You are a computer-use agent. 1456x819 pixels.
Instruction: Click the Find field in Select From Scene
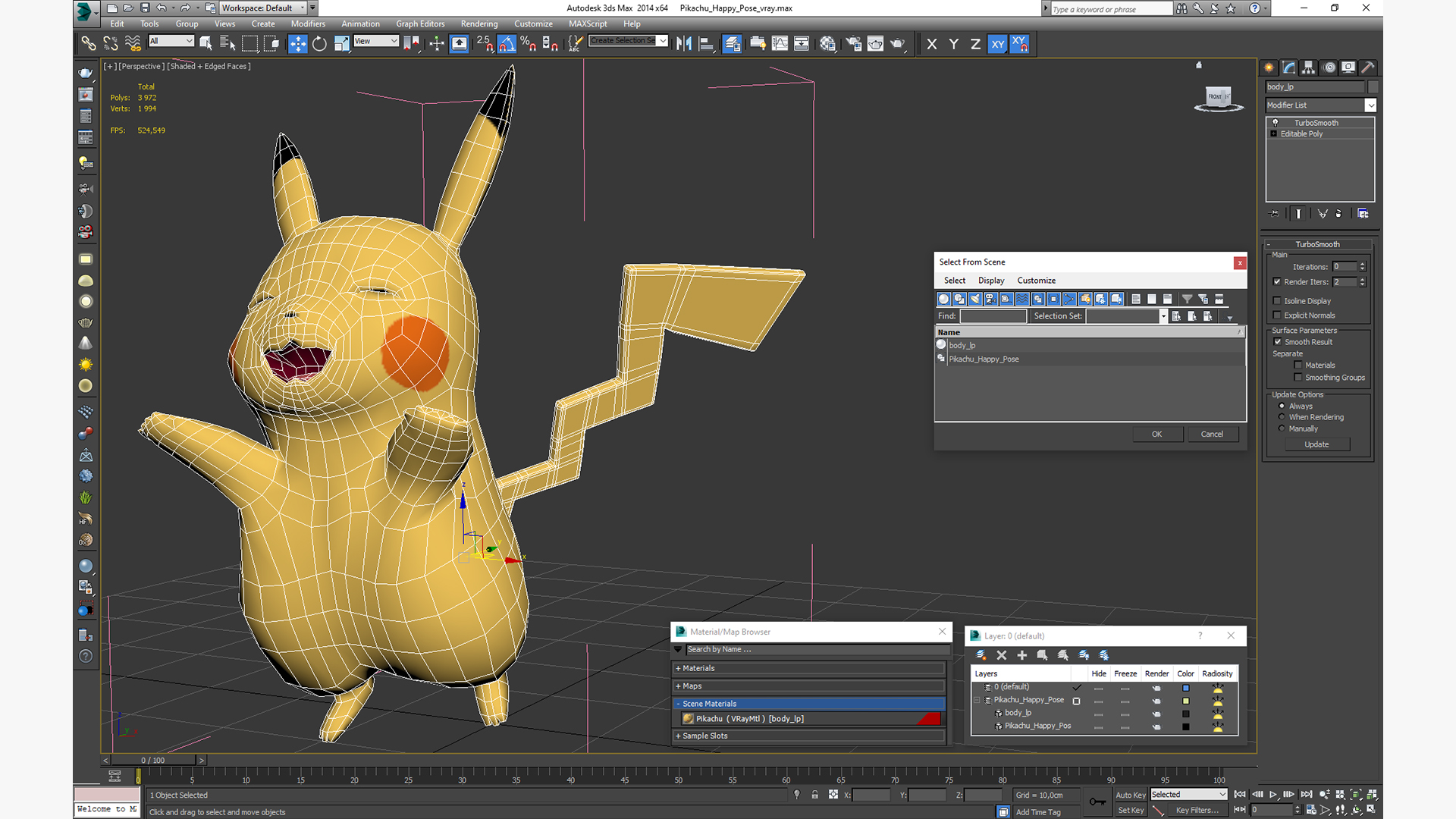pos(993,316)
